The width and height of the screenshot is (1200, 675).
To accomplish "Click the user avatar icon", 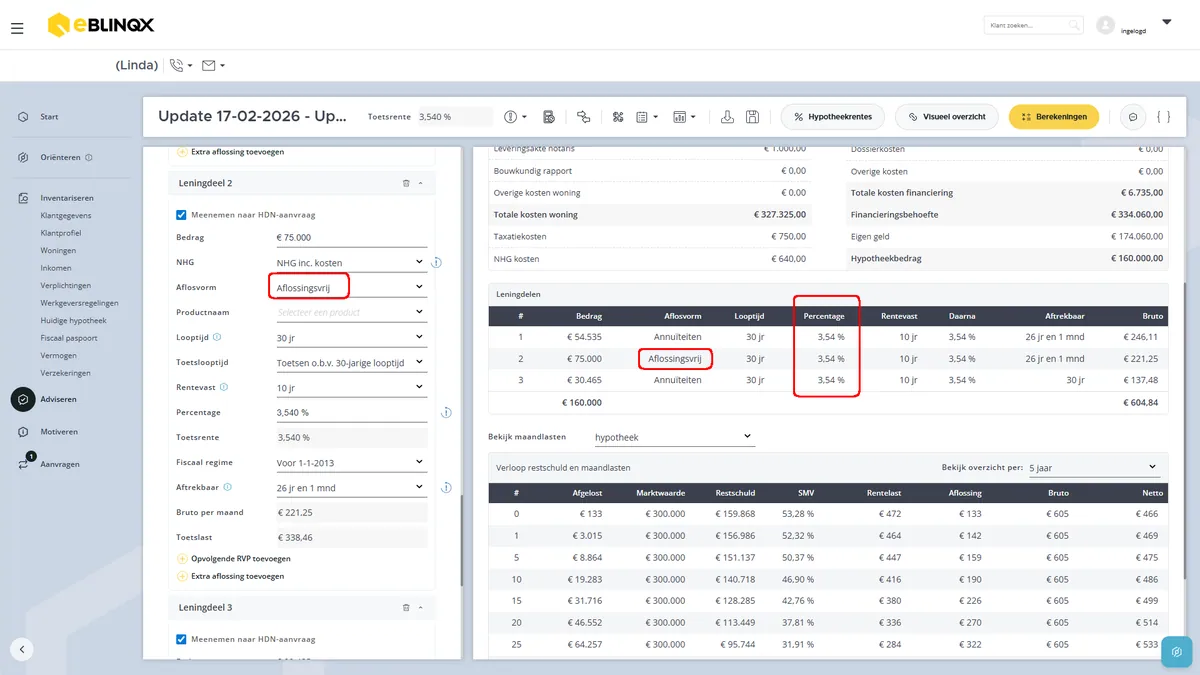I will 1105,25.
